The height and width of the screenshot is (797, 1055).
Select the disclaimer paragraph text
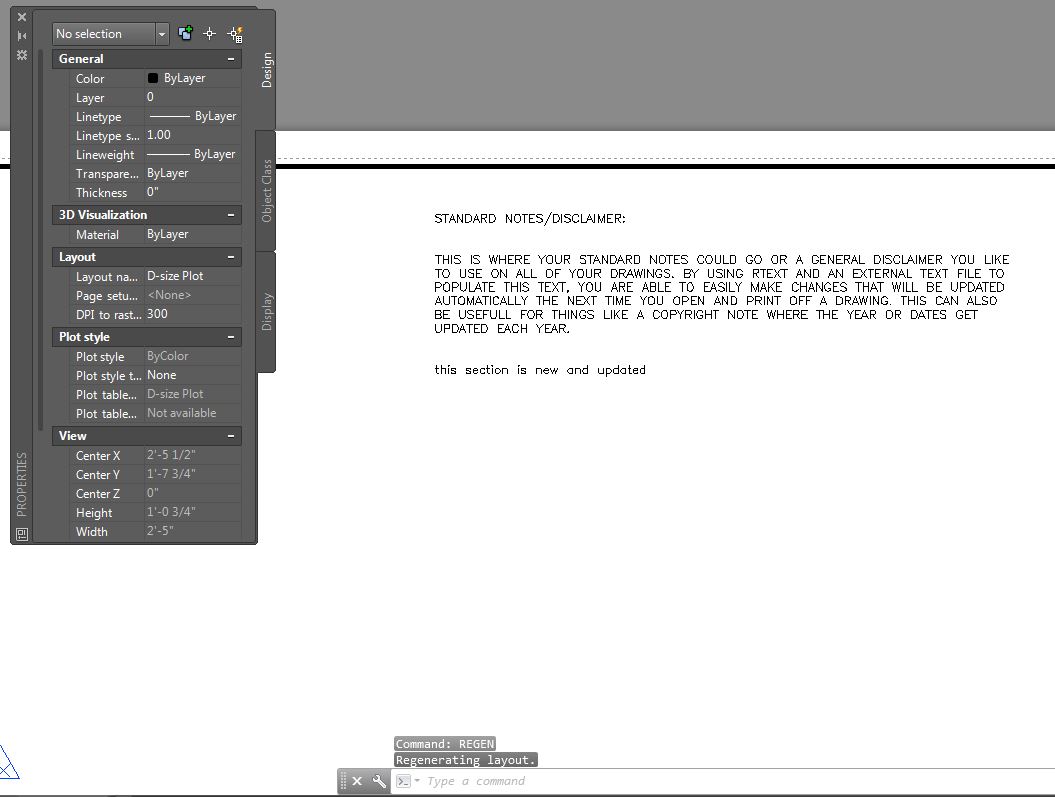pos(721,294)
